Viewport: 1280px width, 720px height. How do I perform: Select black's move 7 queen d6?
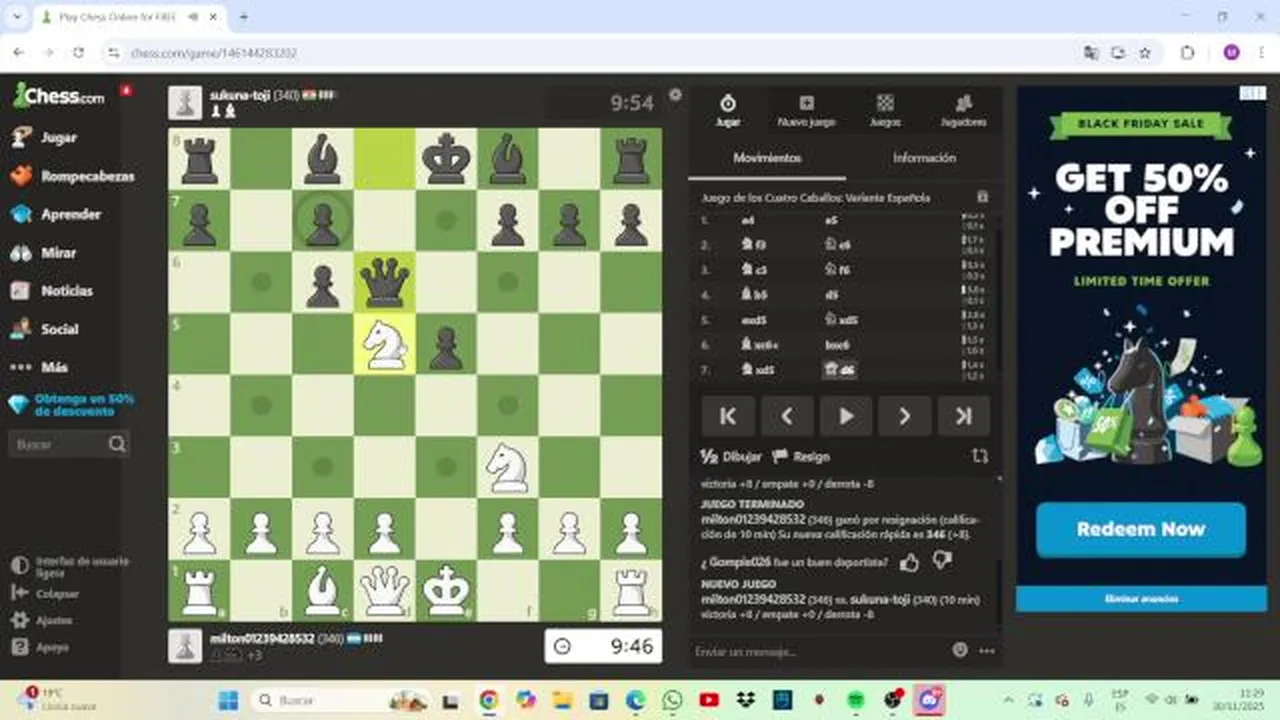point(838,370)
